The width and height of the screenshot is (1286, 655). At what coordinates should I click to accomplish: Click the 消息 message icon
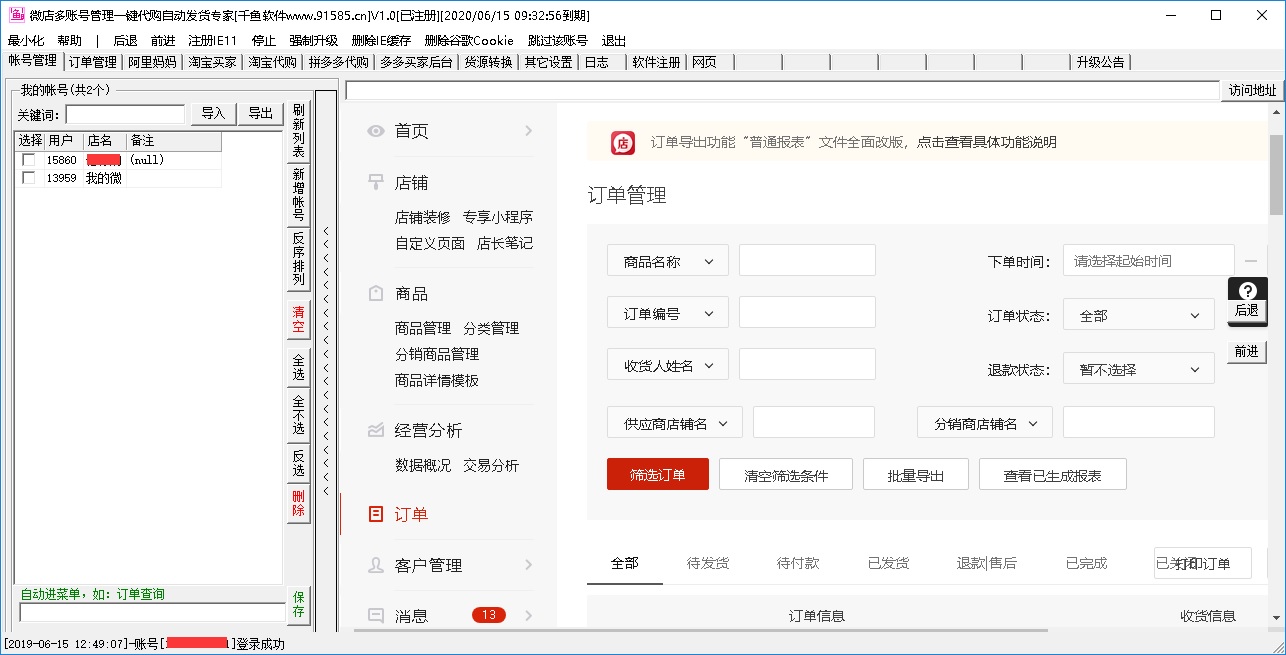point(376,616)
